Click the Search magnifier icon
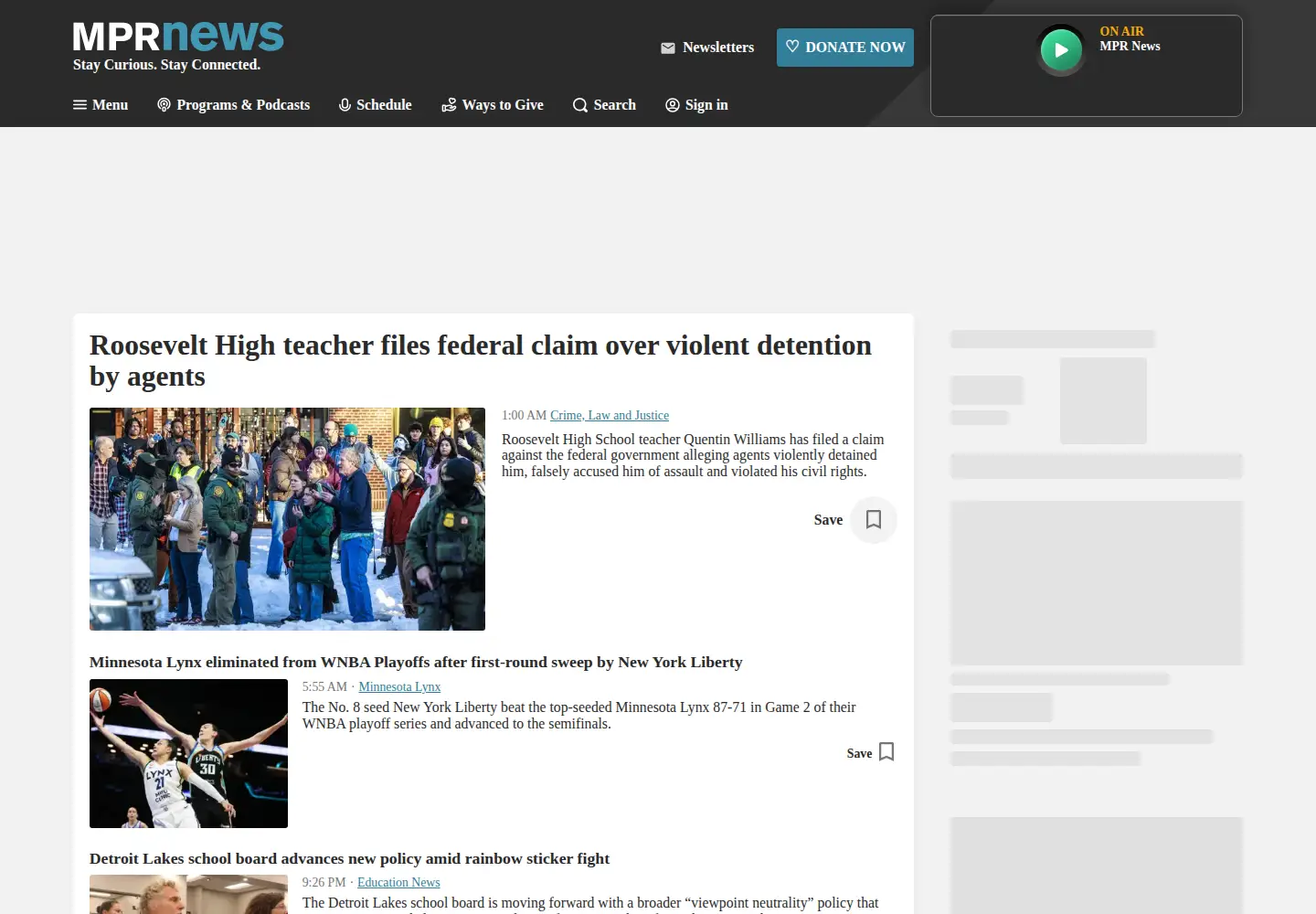Screen dimensions: 1316x914 click(580, 105)
